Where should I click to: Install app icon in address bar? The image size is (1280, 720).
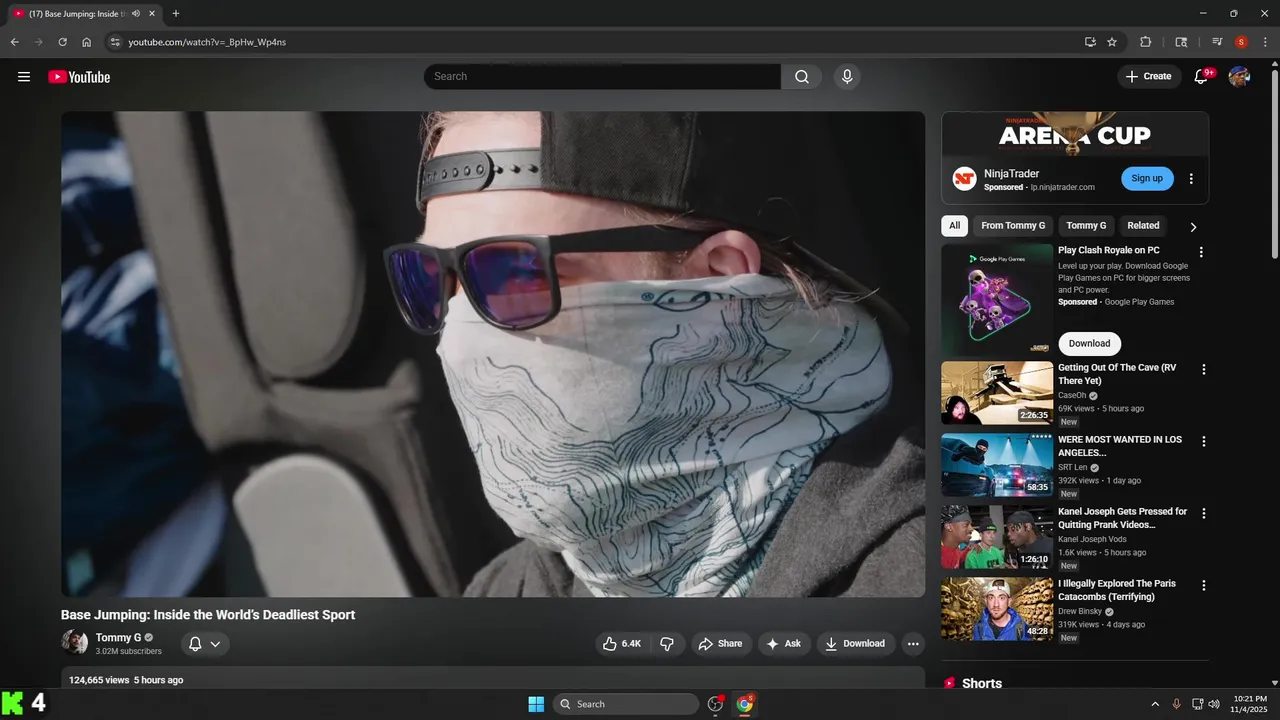tap(1090, 42)
